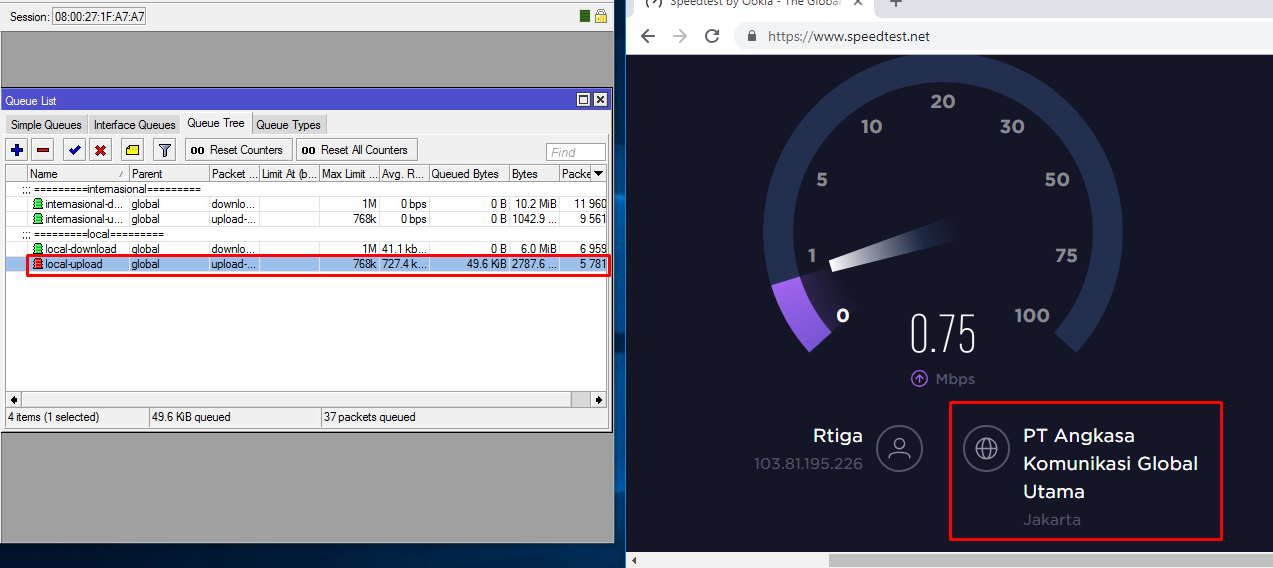The height and width of the screenshot is (568, 1273).
Task: Click the Limit At column header
Action: coord(289,174)
